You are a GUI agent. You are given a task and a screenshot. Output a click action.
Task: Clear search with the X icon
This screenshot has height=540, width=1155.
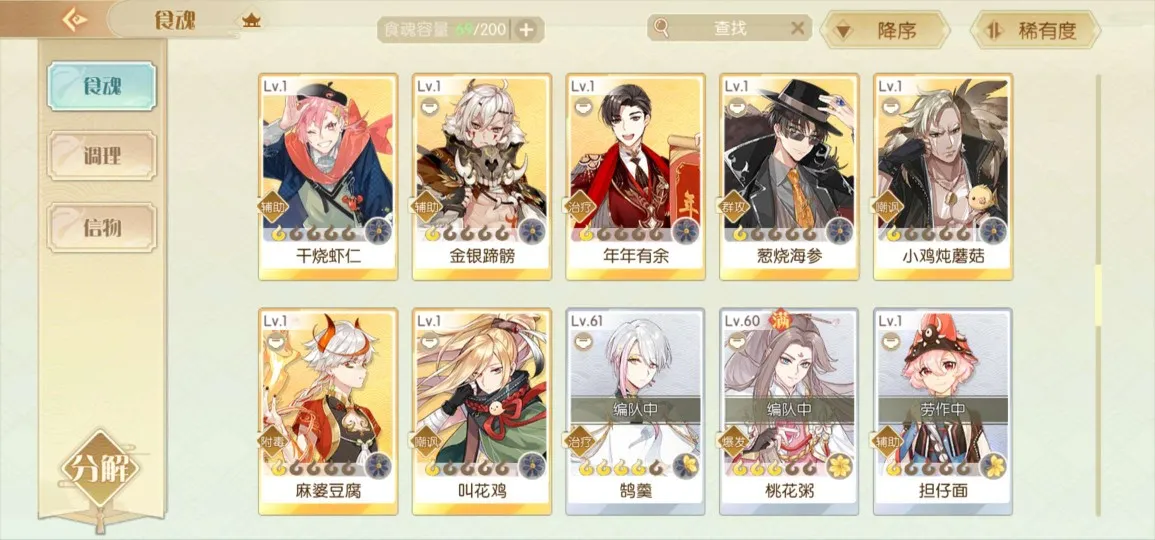(797, 28)
